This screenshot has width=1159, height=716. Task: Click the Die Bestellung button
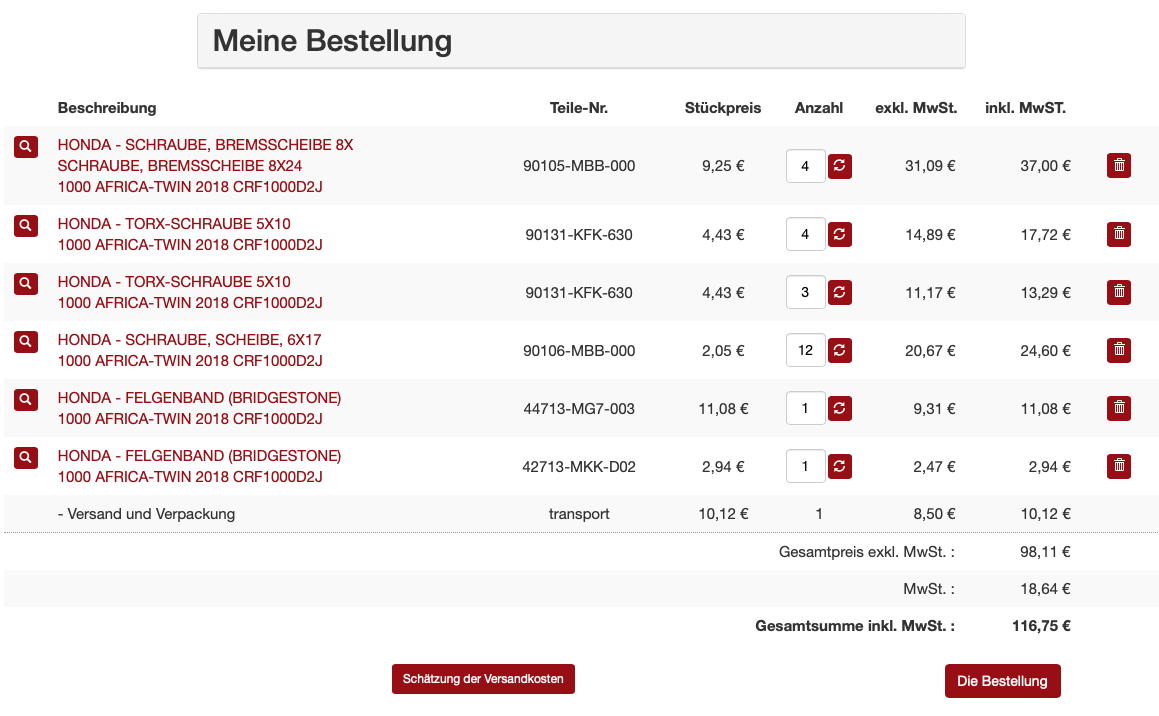[x=1002, y=681]
